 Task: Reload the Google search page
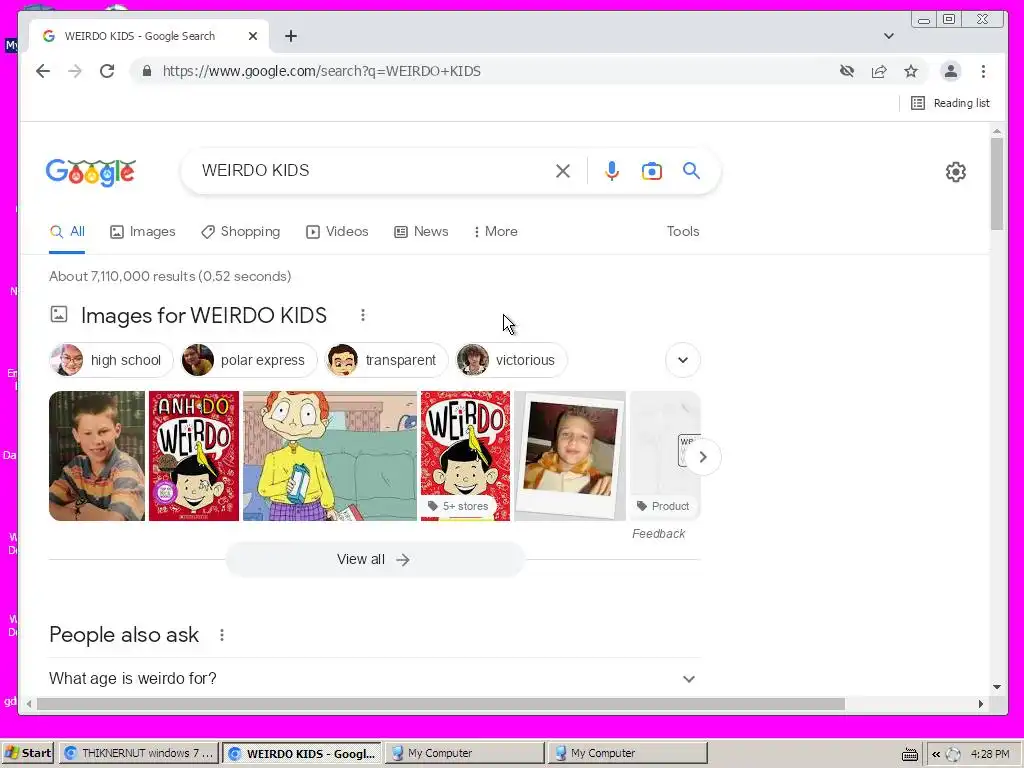[x=107, y=71]
